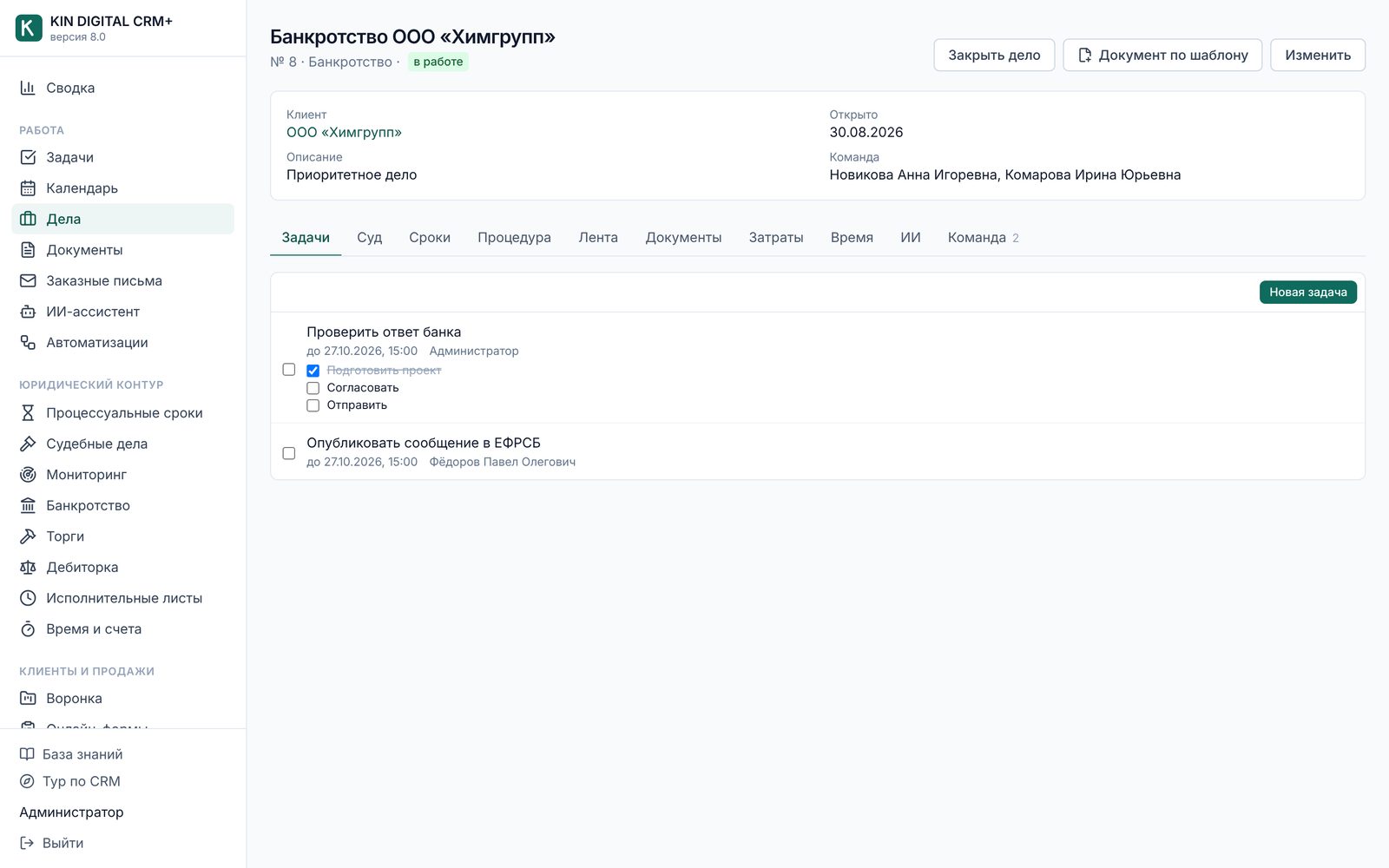Screen dimensions: 1389x868
Task: Open client link ООО «Химгрупп»
Action: [345, 133]
